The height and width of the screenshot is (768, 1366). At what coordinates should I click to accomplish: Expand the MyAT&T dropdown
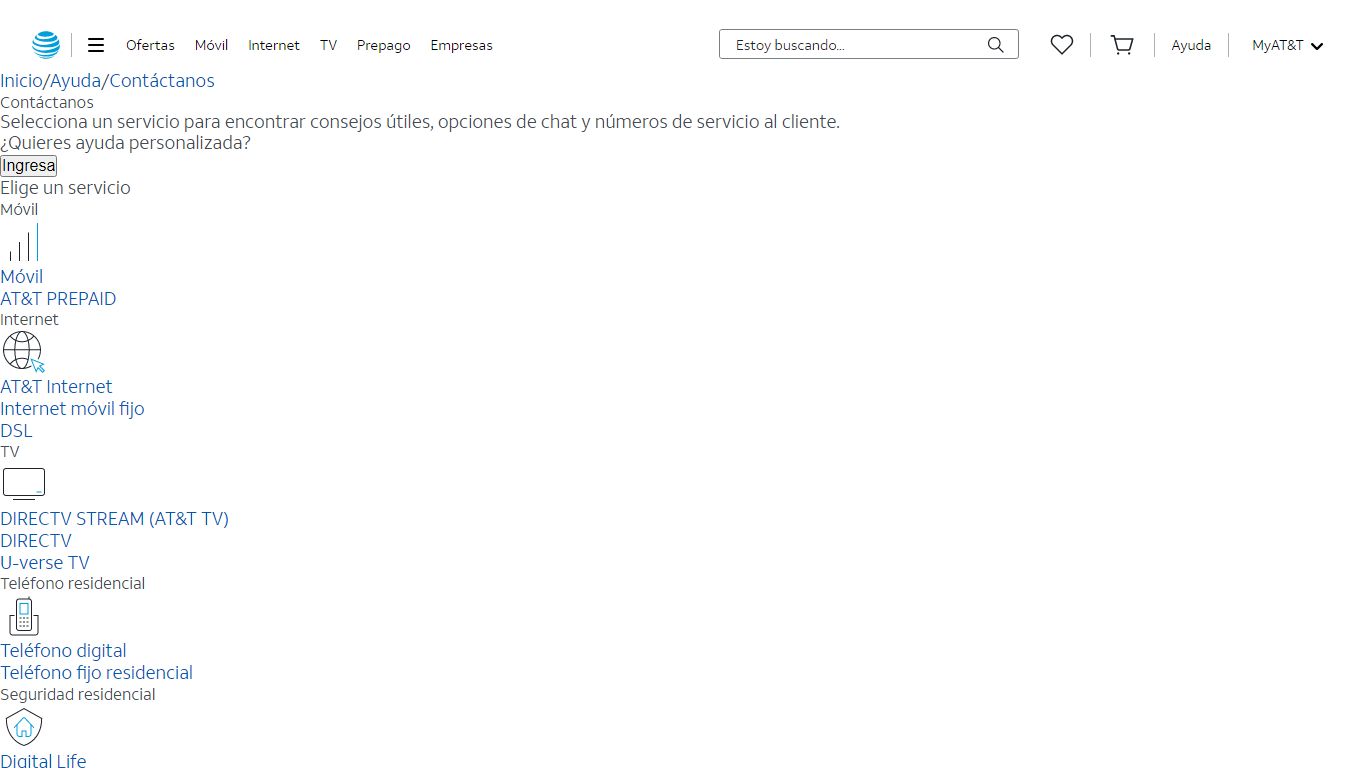click(1288, 45)
